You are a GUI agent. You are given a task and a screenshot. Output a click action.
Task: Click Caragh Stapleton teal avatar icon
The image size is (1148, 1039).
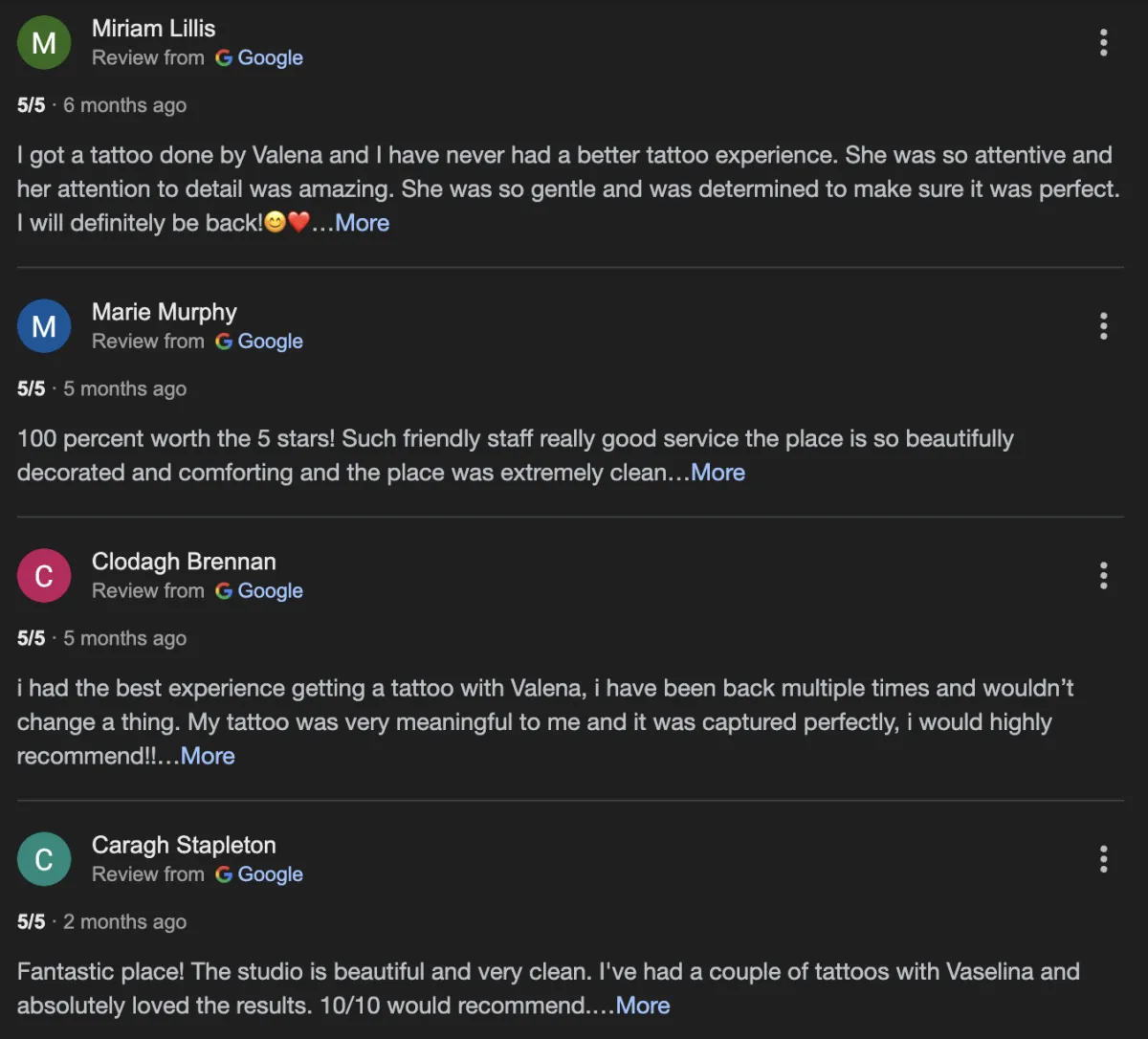tap(44, 859)
